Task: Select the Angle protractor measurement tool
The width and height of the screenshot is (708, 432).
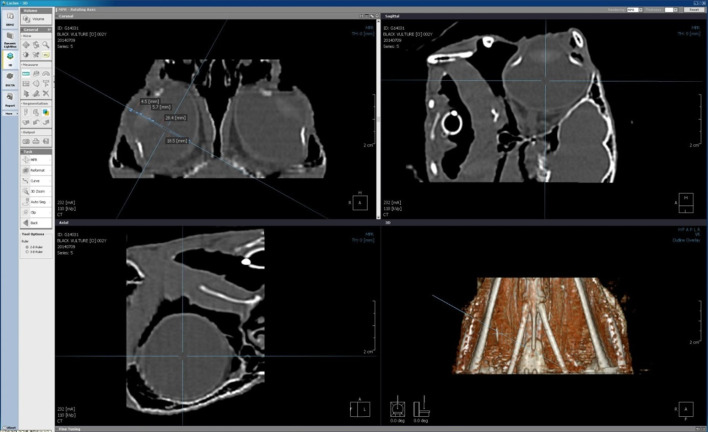Action: (x=46, y=74)
